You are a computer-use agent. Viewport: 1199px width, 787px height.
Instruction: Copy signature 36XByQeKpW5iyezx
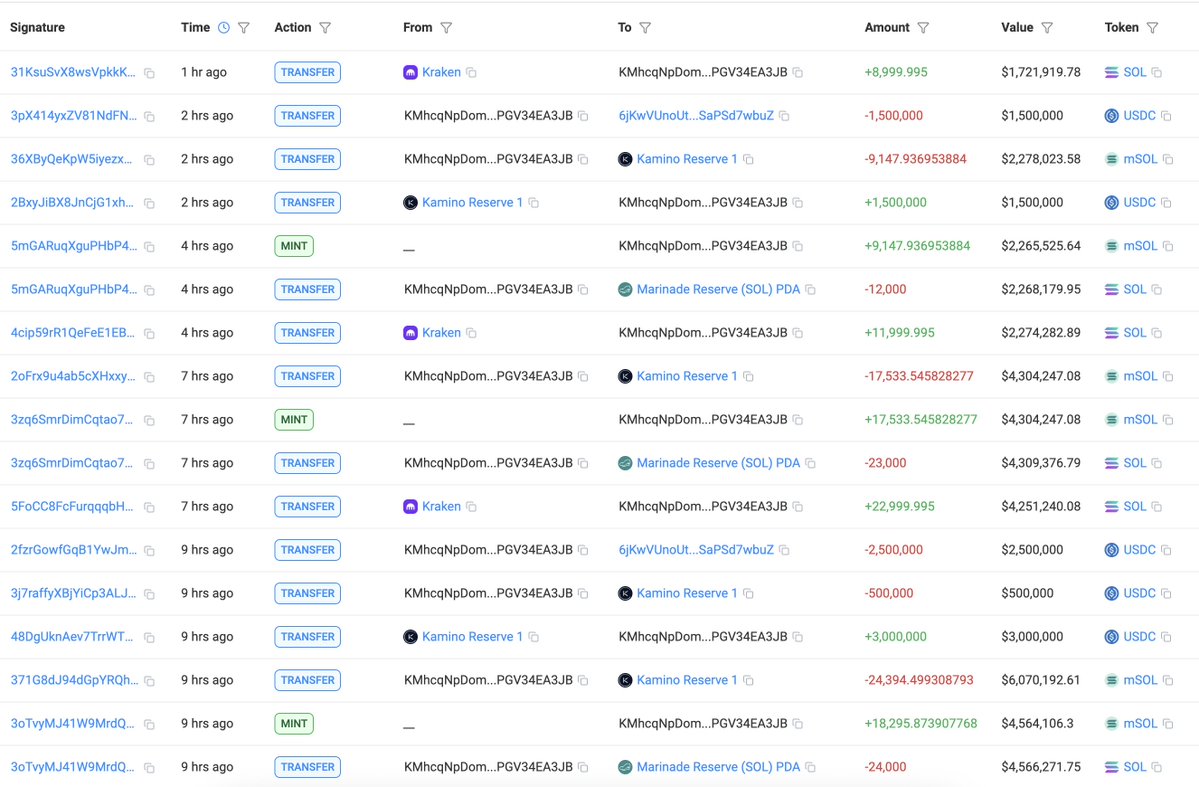coord(149,161)
